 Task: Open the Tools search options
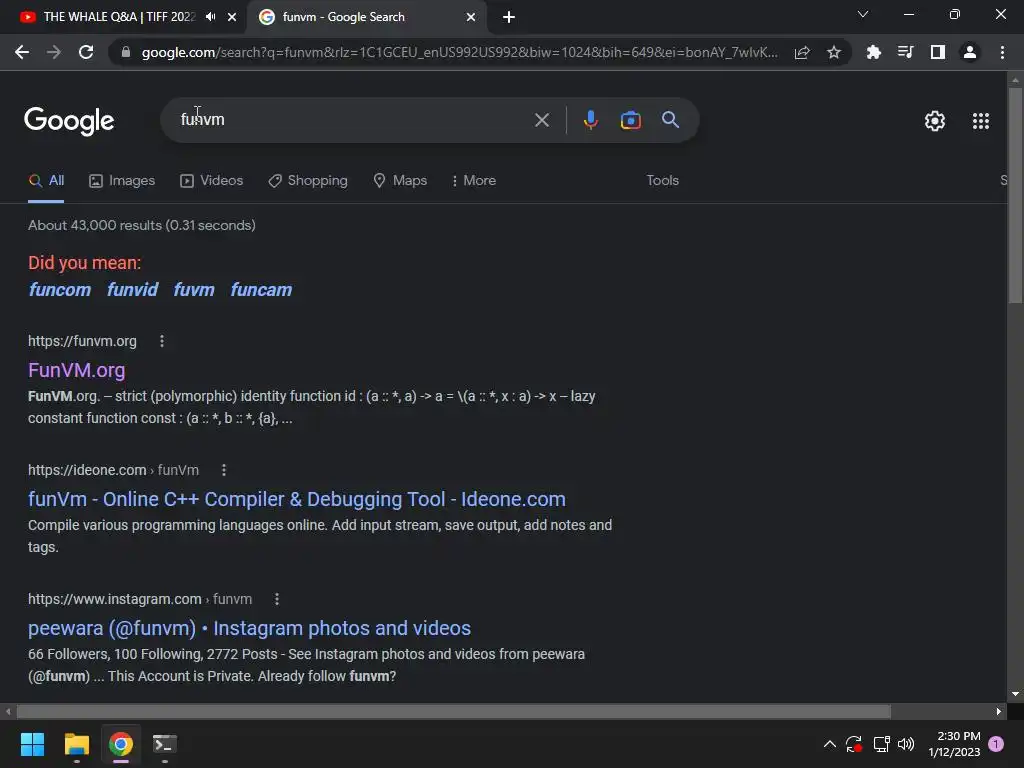(x=662, y=180)
